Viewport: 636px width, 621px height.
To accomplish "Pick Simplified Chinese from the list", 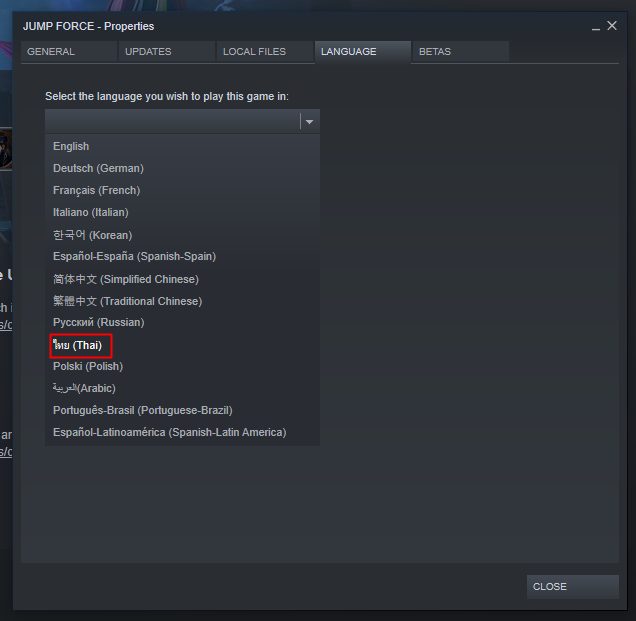I will (183, 279).
